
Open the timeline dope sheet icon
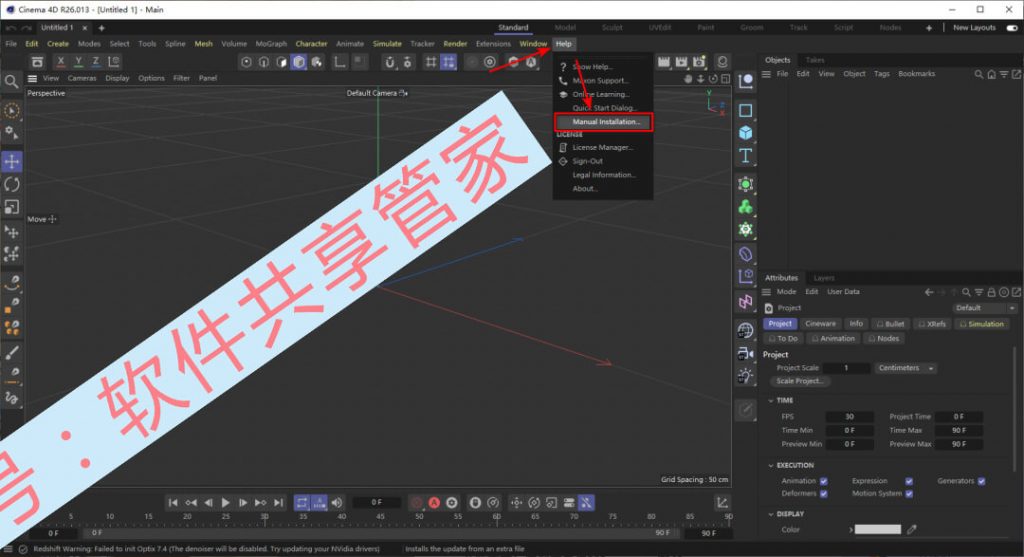(722, 502)
